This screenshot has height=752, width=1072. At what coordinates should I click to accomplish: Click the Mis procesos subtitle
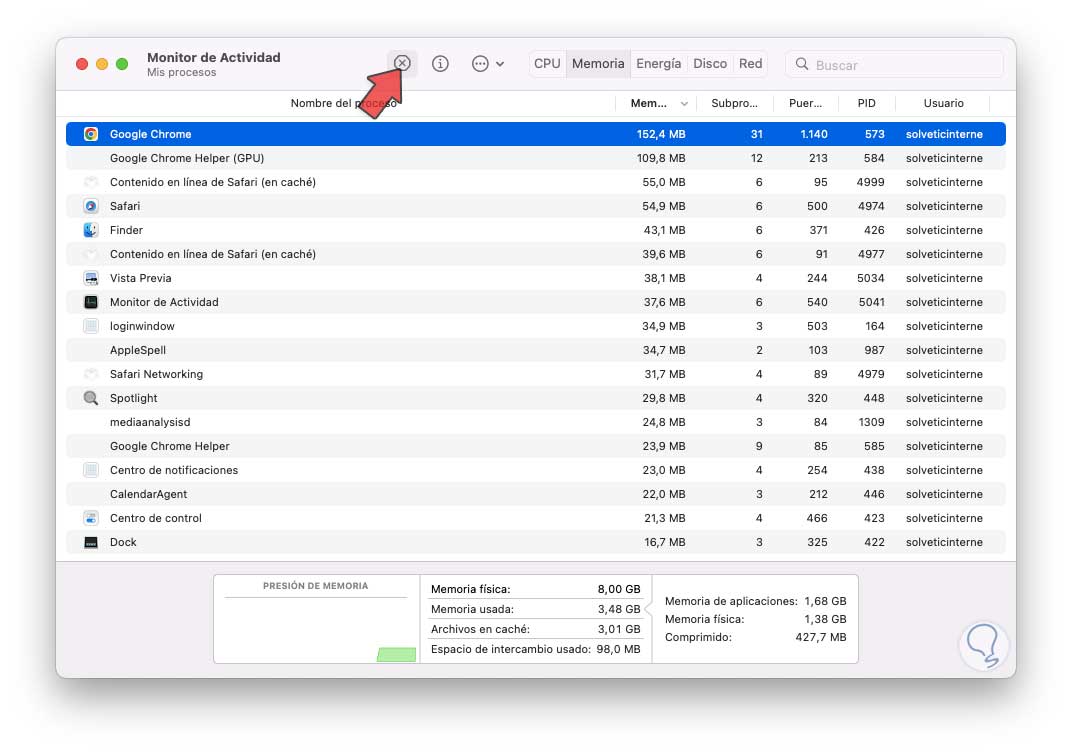[181, 72]
